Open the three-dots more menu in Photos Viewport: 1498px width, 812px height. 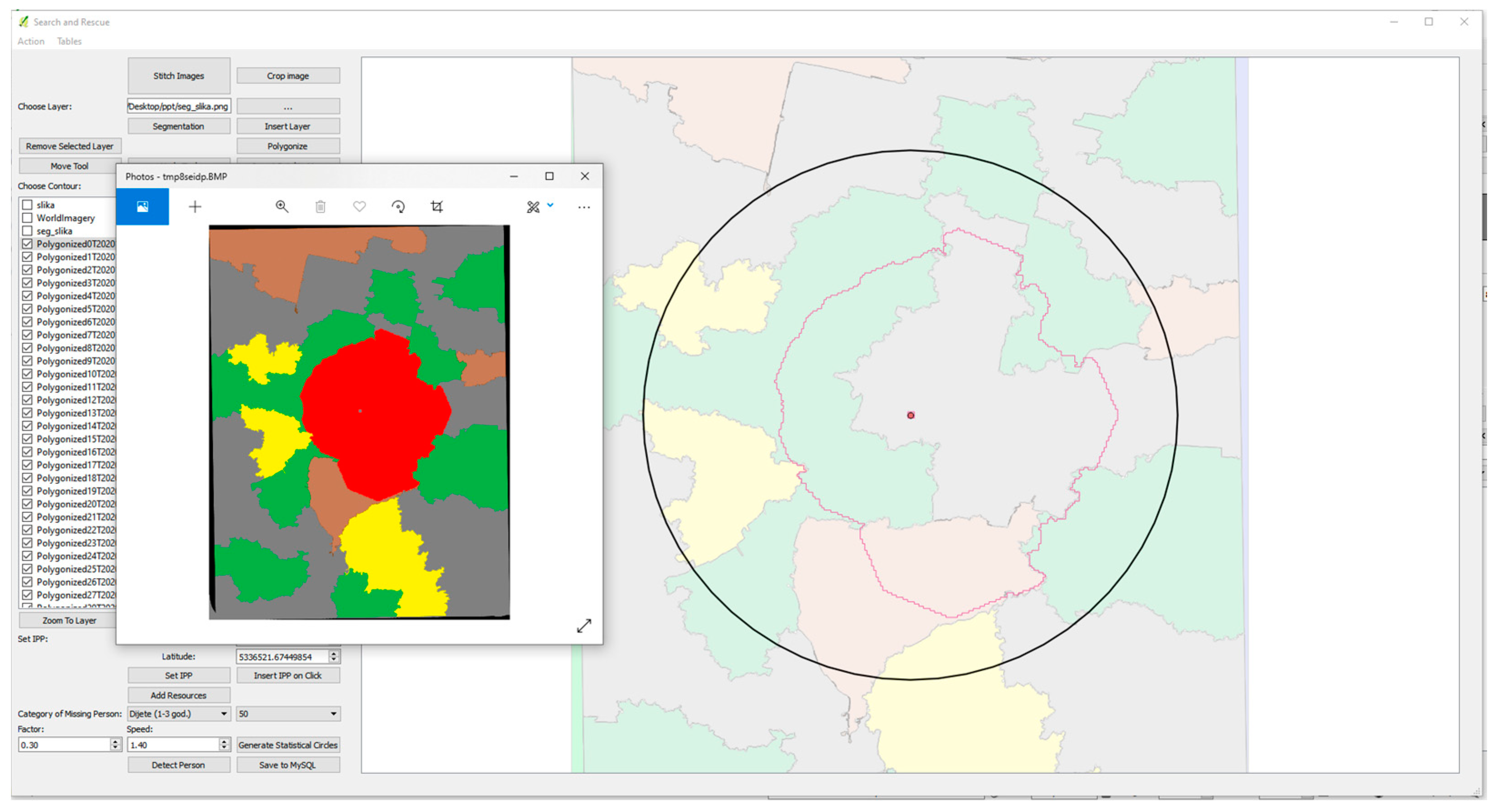[584, 208]
